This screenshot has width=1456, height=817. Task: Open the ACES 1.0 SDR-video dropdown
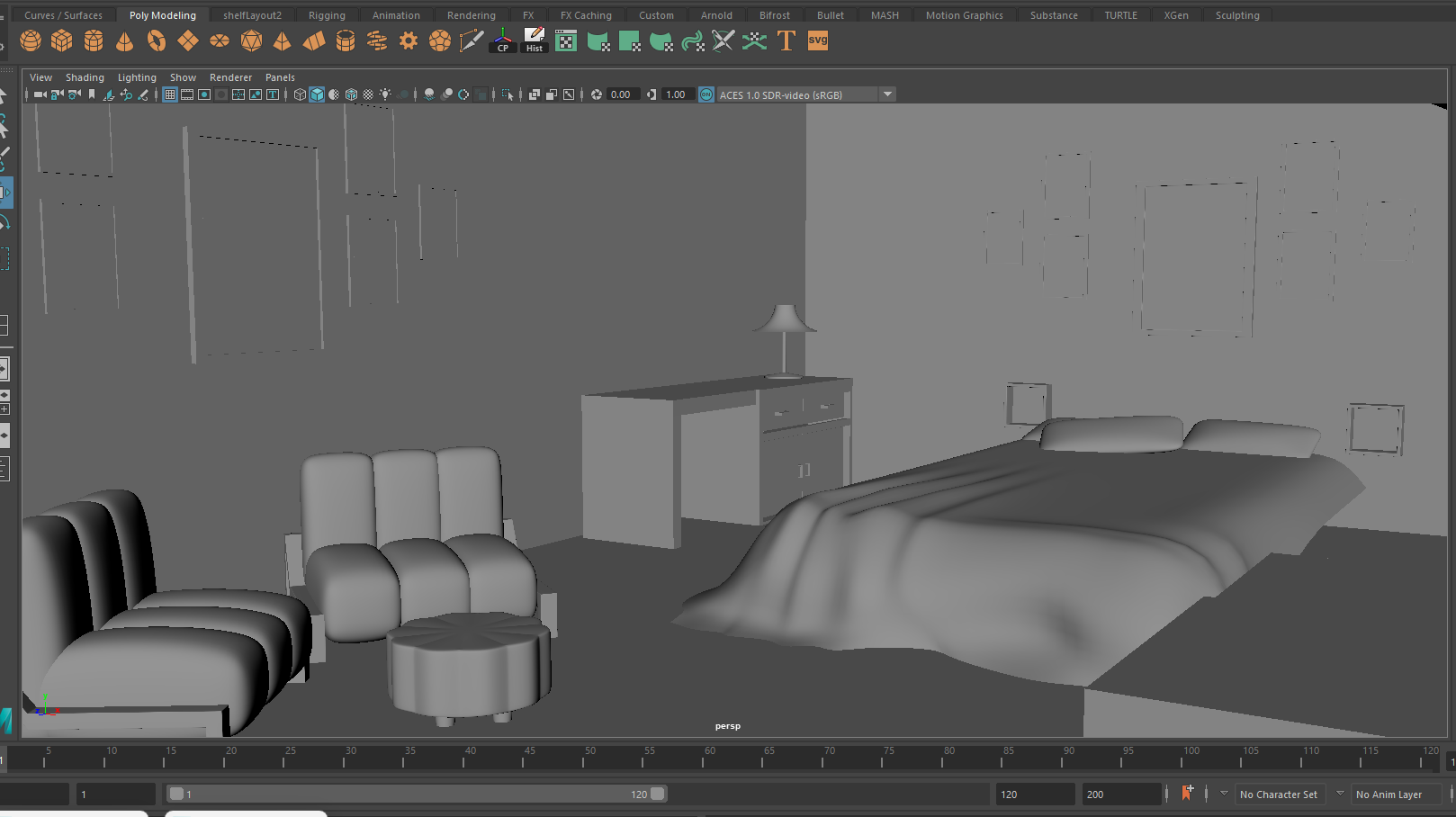887,94
